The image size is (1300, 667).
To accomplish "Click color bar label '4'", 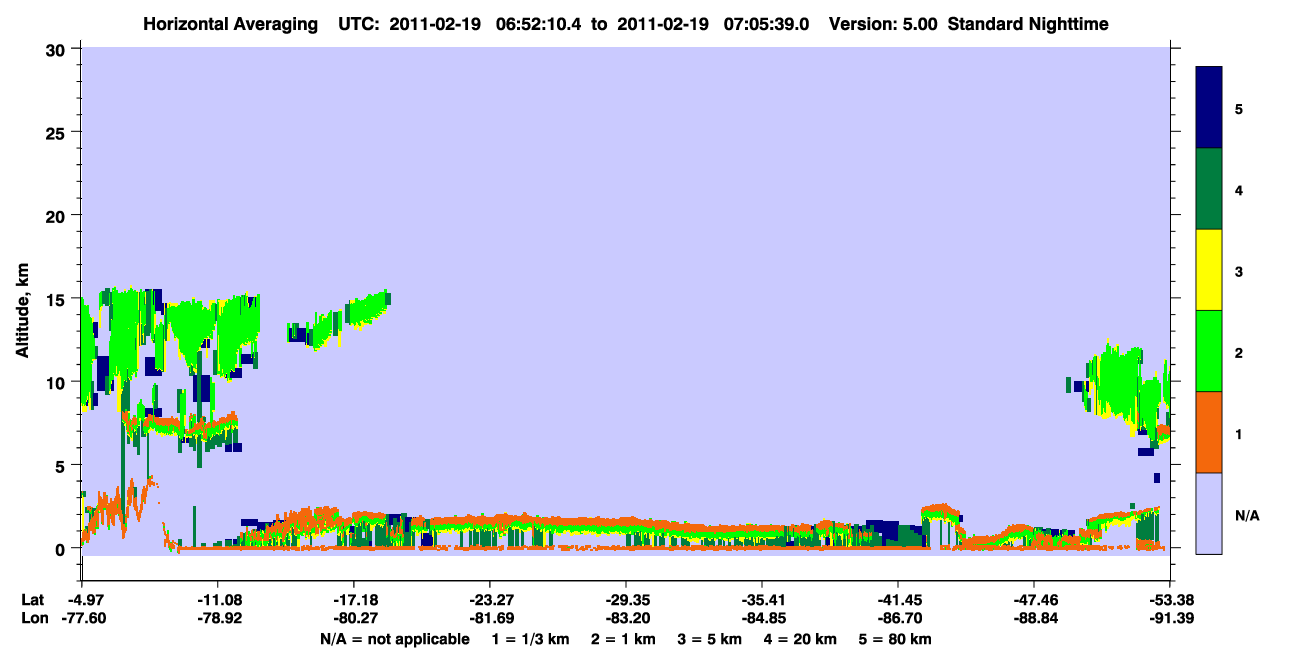I will pyautogui.click(x=1239, y=189).
